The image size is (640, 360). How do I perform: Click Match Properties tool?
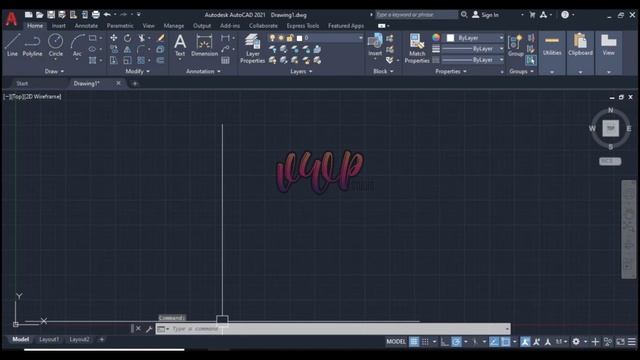(x=417, y=49)
